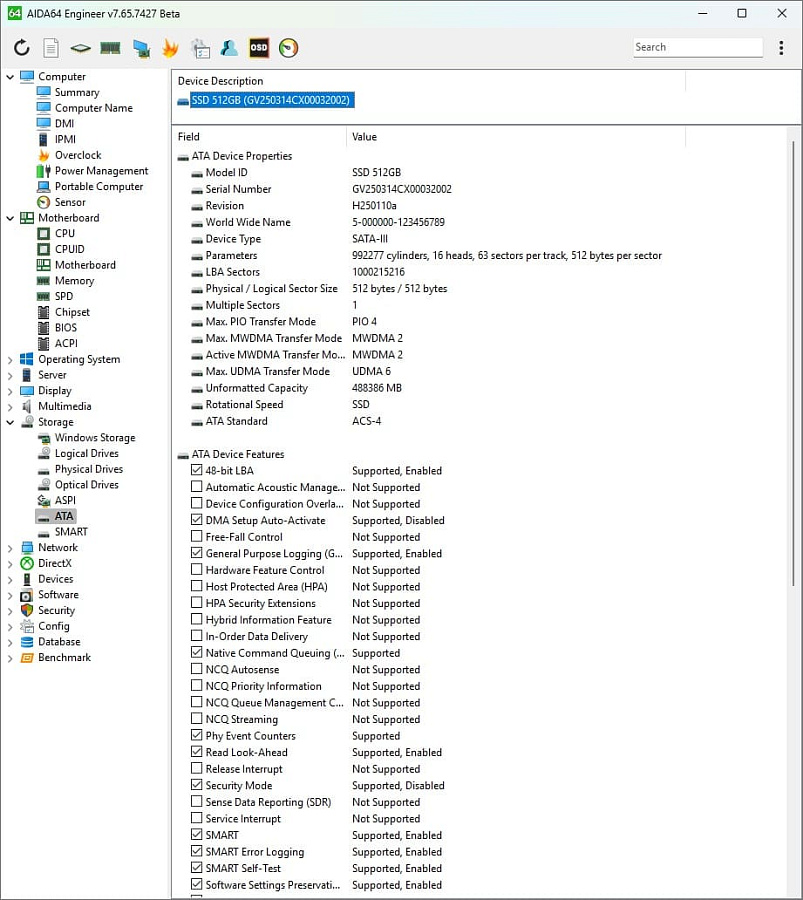The width and height of the screenshot is (803, 900).
Task: Expand the DirectX node
Action: tap(10, 563)
